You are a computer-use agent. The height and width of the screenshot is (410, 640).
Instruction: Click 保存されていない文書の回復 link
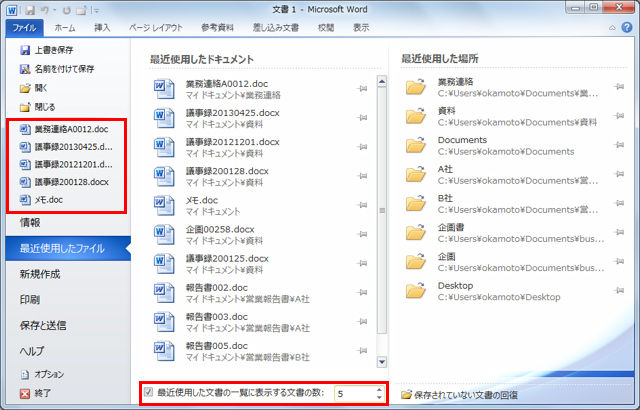point(460,395)
